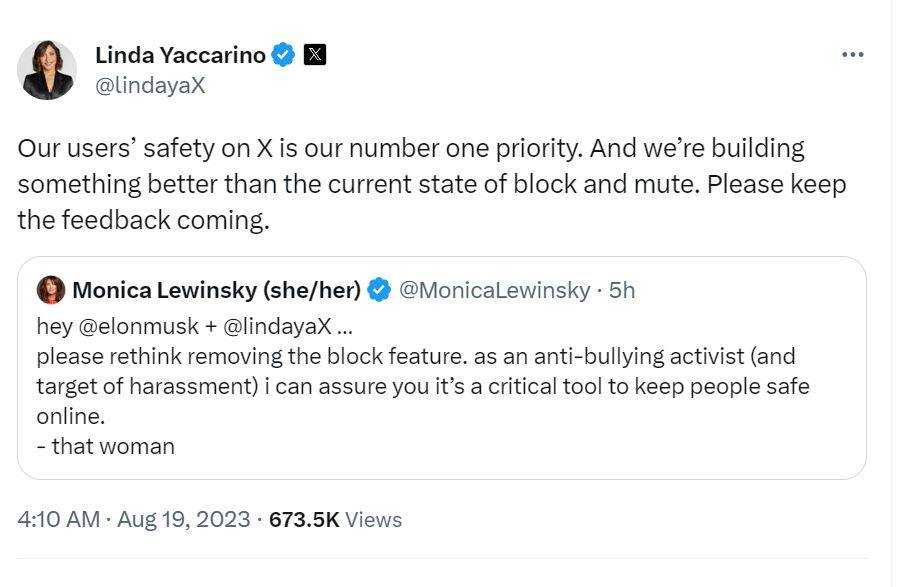Click the '- that woman' signature line
The width and height of the screenshot is (906, 587).
pos(106,447)
